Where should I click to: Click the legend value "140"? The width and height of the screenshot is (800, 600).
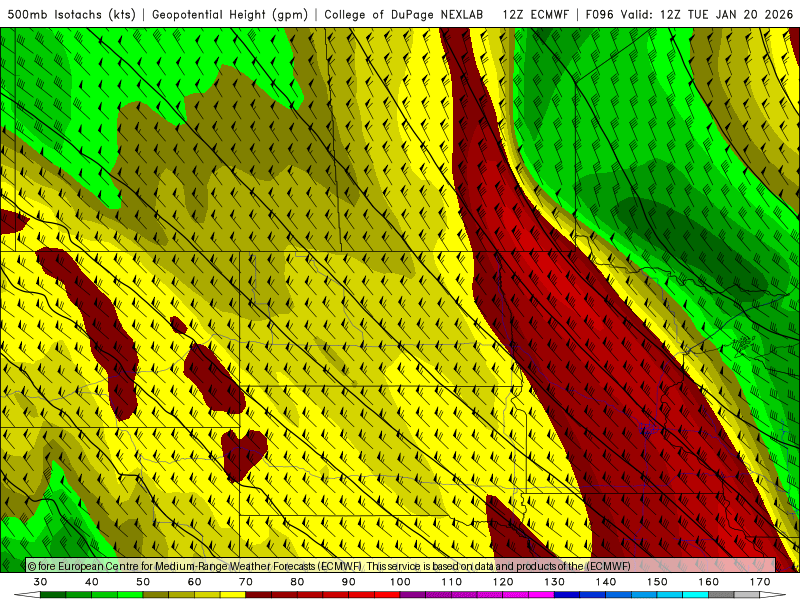pos(606,582)
